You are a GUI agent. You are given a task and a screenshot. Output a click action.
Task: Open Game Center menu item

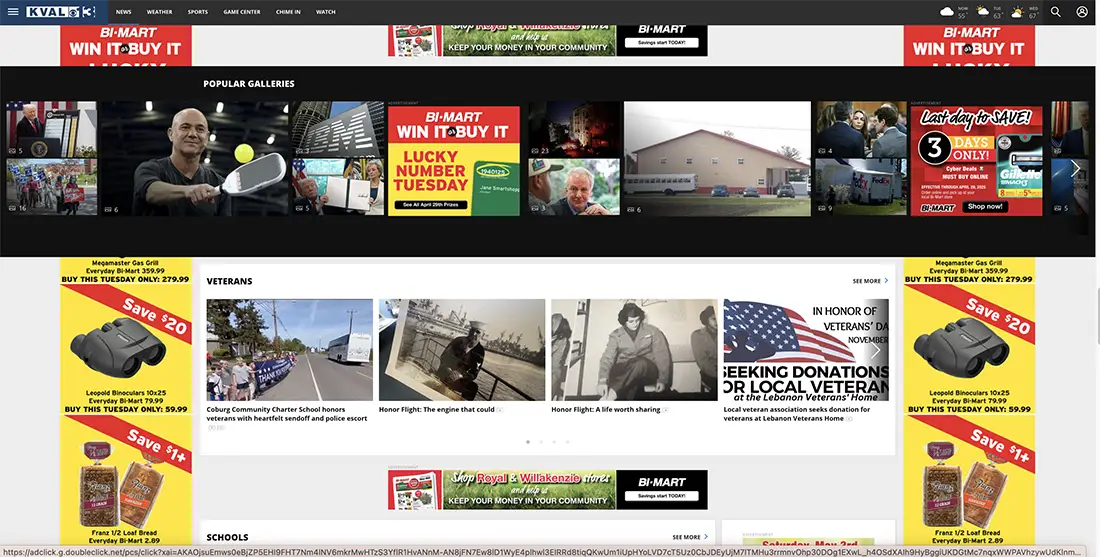click(242, 12)
